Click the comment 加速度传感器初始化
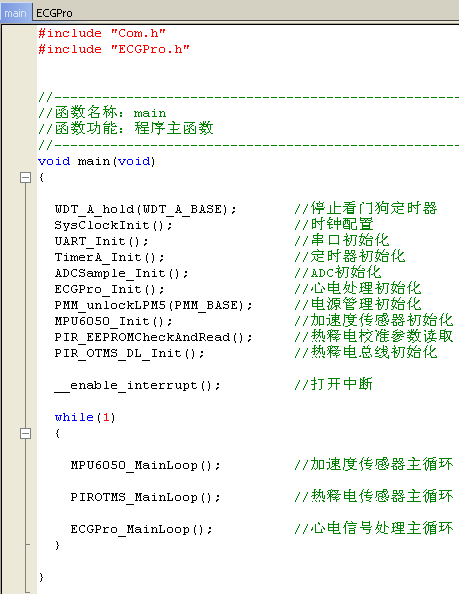The image size is (459, 594). (374, 320)
